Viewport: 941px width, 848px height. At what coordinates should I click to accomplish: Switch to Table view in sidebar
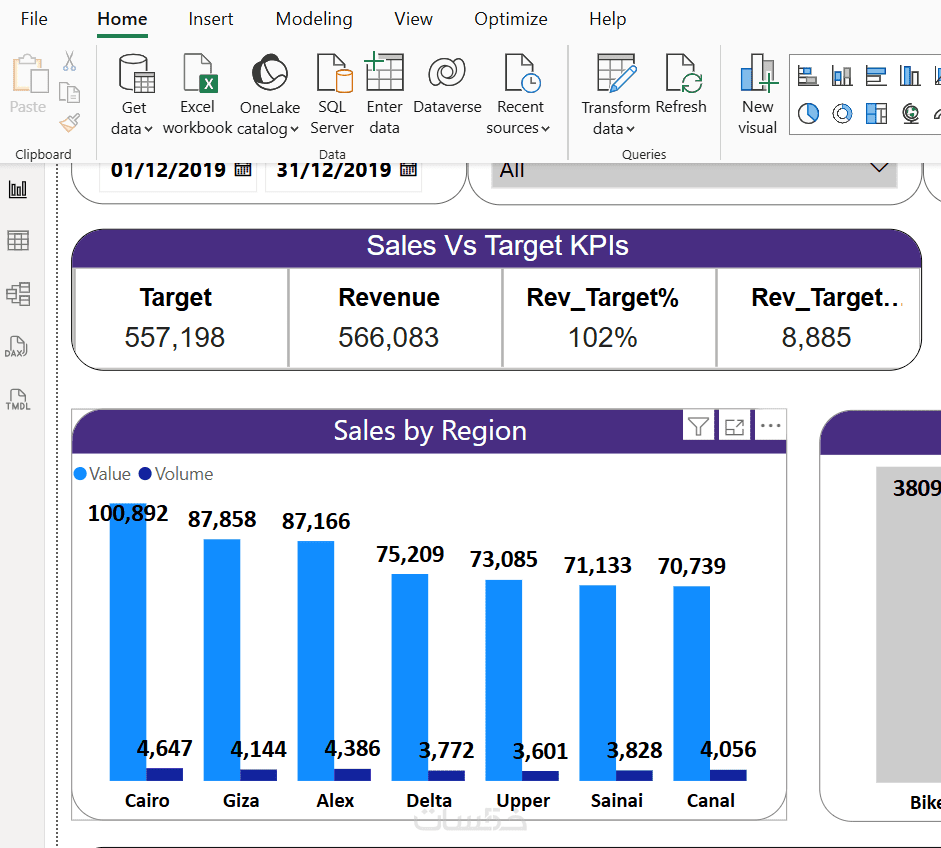[x=18, y=241]
